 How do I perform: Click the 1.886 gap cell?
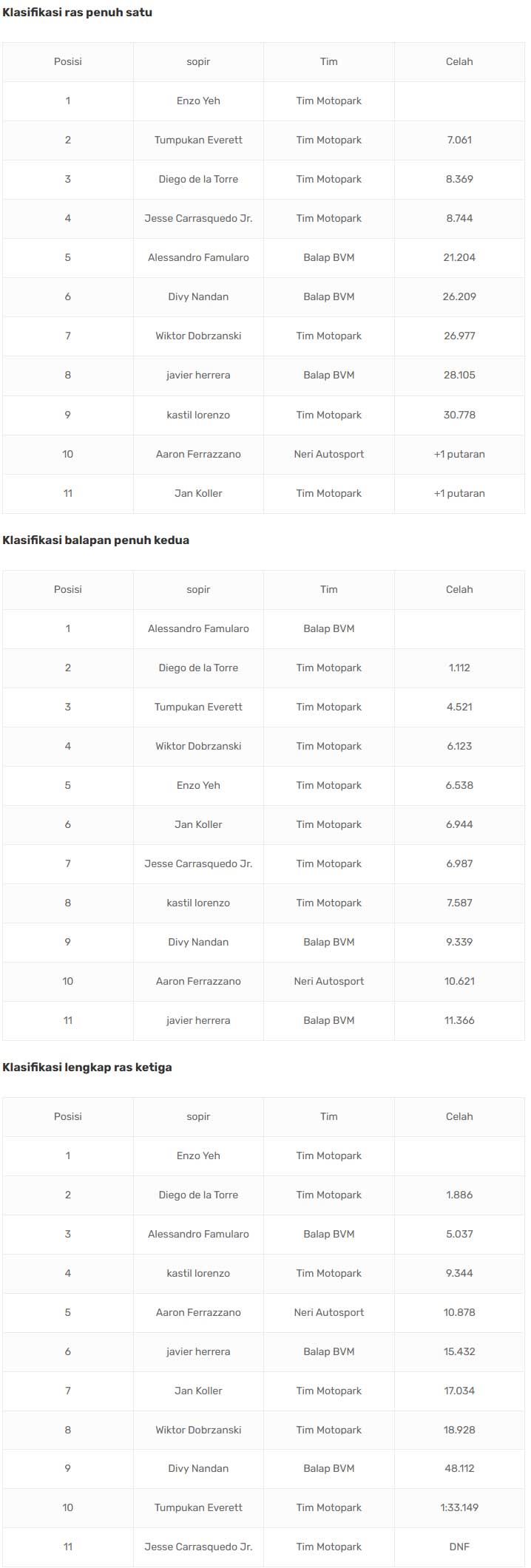click(459, 1195)
